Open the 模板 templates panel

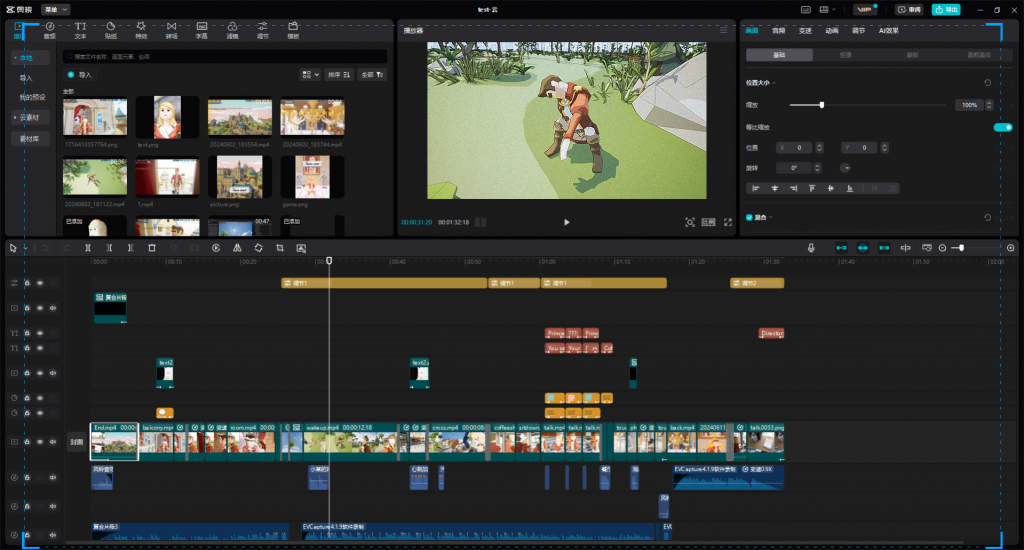click(293, 30)
